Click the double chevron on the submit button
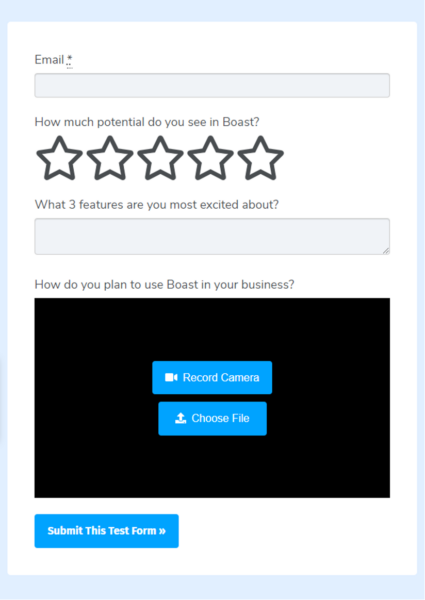 [162, 531]
